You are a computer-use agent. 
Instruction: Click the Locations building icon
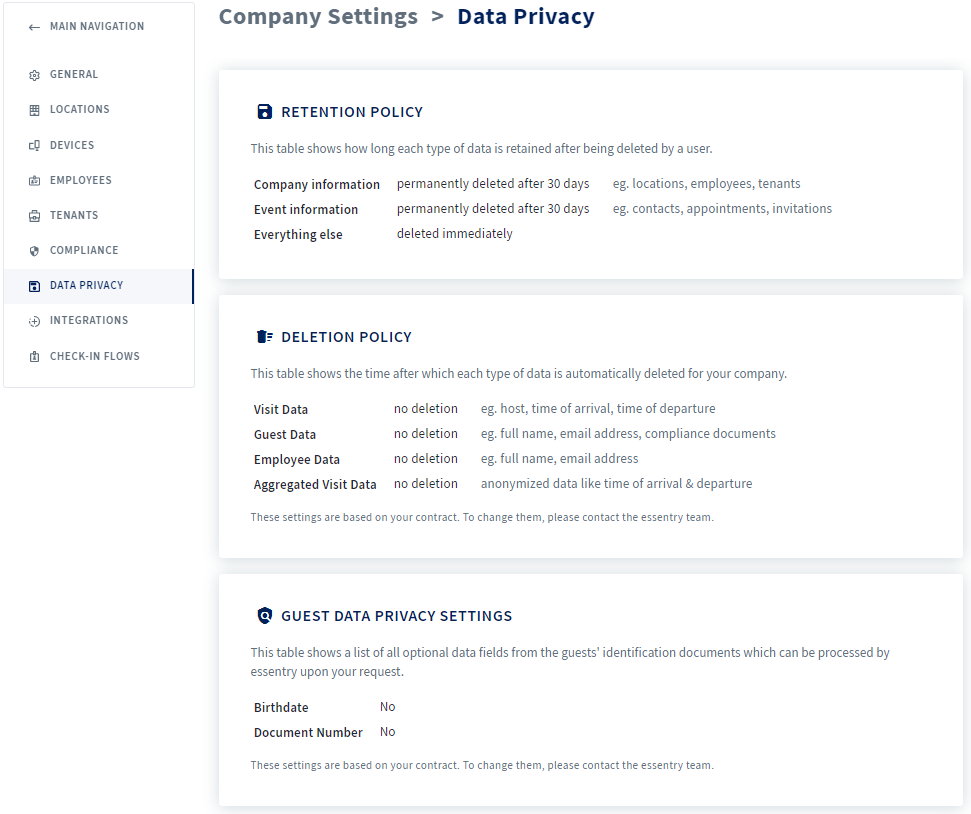[x=34, y=110]
